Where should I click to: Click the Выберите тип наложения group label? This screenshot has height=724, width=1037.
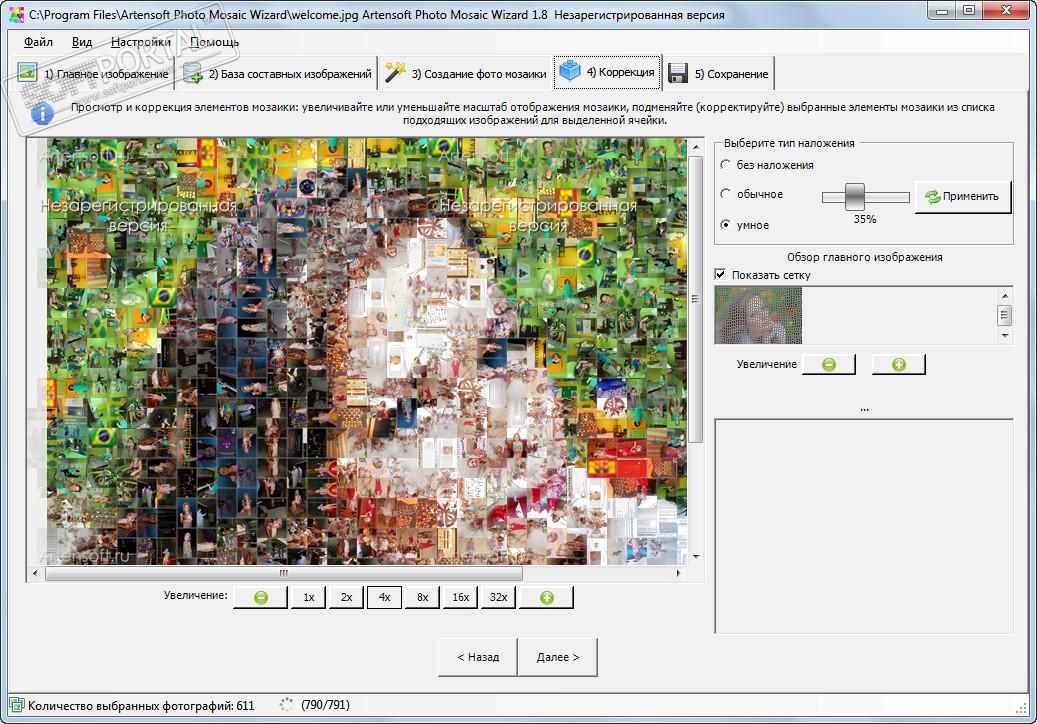pyautogui.click(x=789, y=143)
